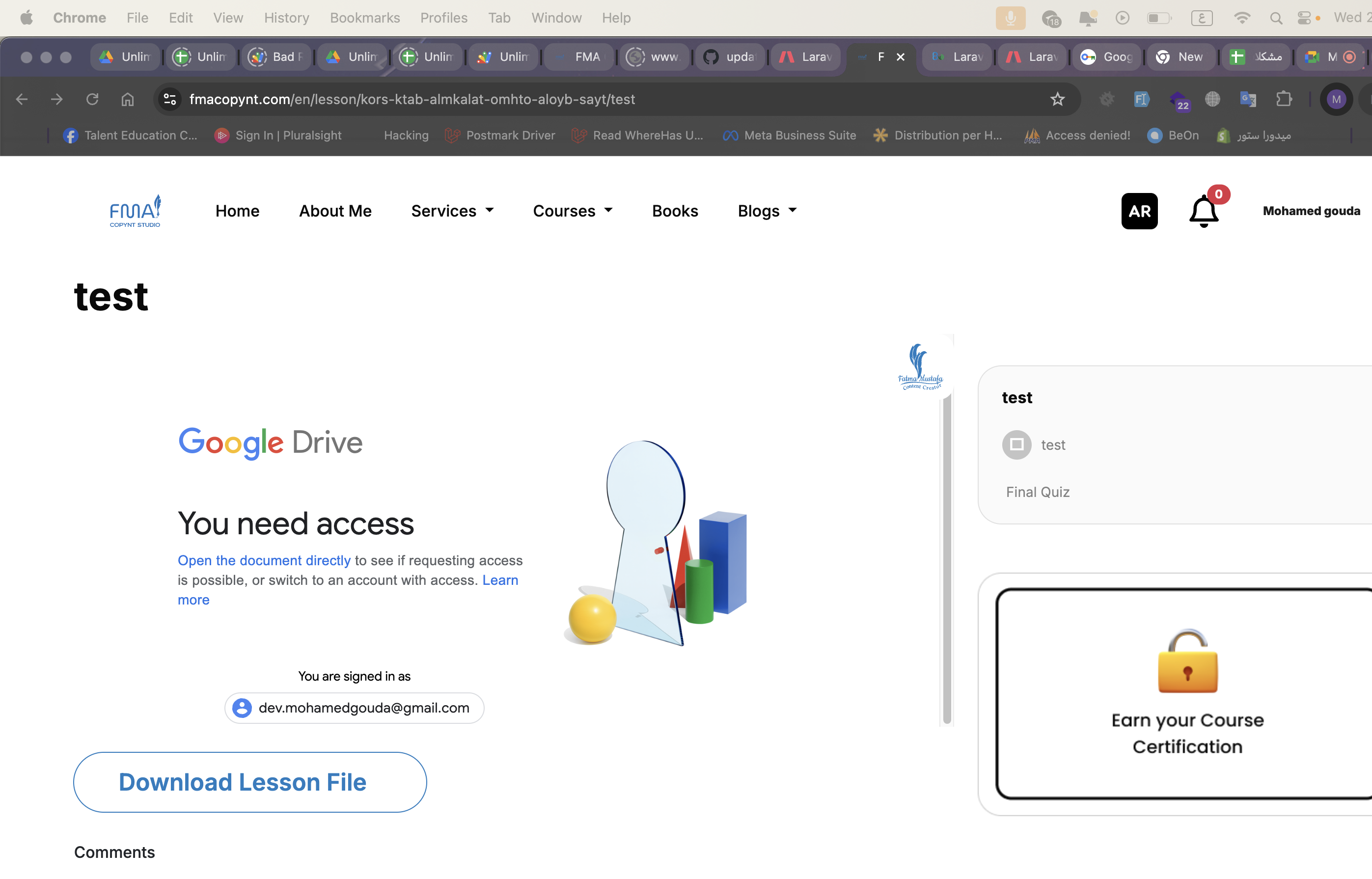The height and width of the screenshot is (879, 1372).
Task: Open macOS Spotlight search icon
Action: coord(1276,18)
